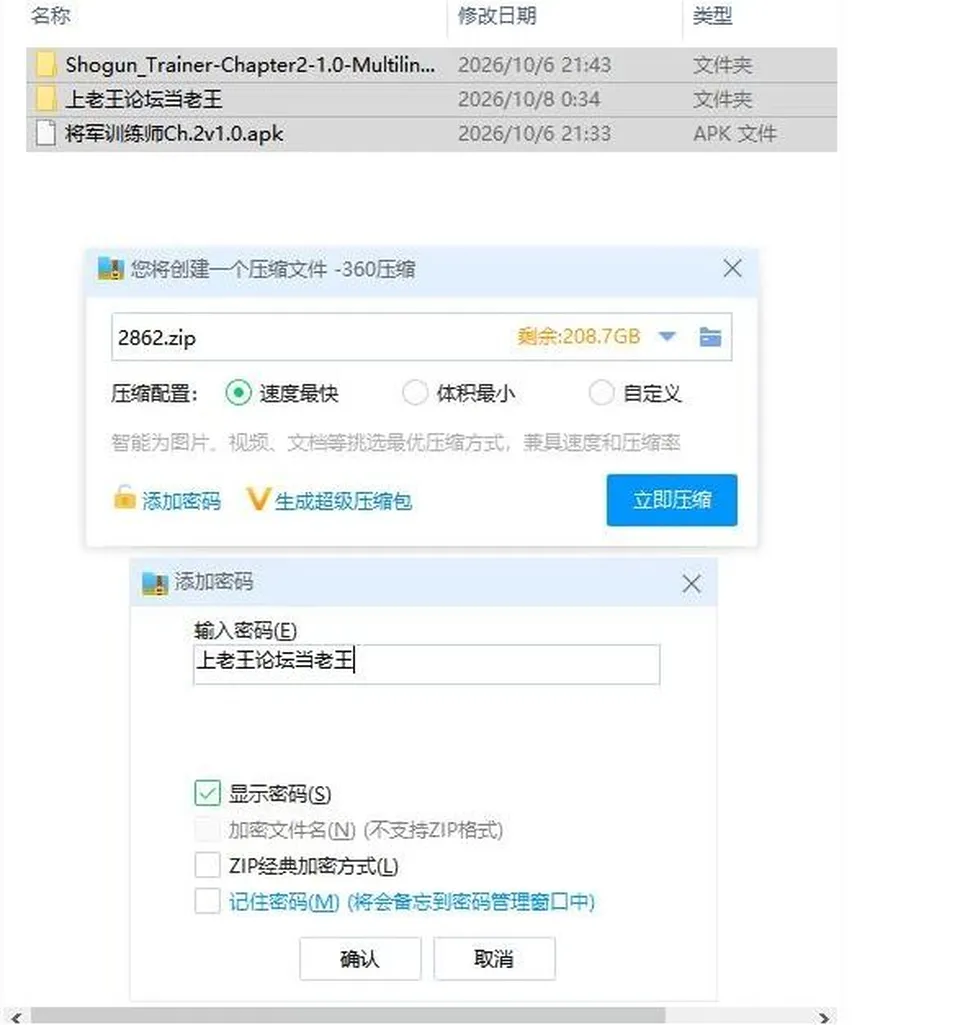Uncheck the 显示密码(S) checkbox

(x=207, y=794)
